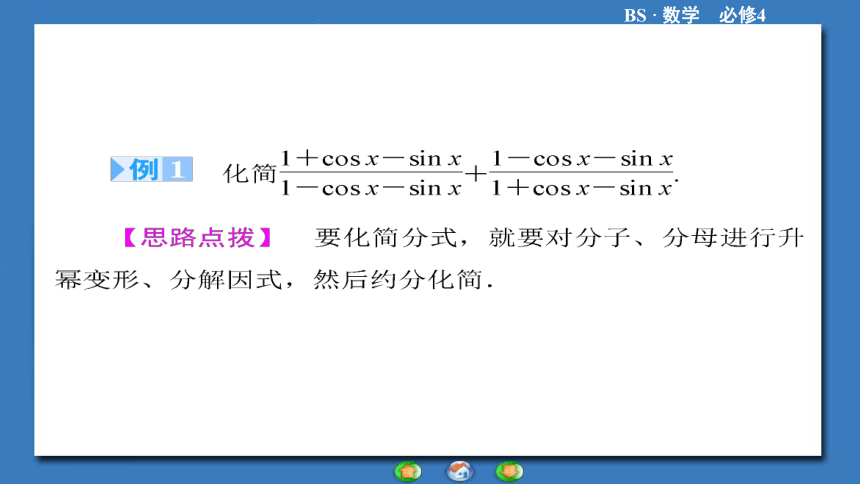This screenshot has width=860, height=484.
Task: Click the word 化简 before the formula
Action: click(x=250, y=173)
